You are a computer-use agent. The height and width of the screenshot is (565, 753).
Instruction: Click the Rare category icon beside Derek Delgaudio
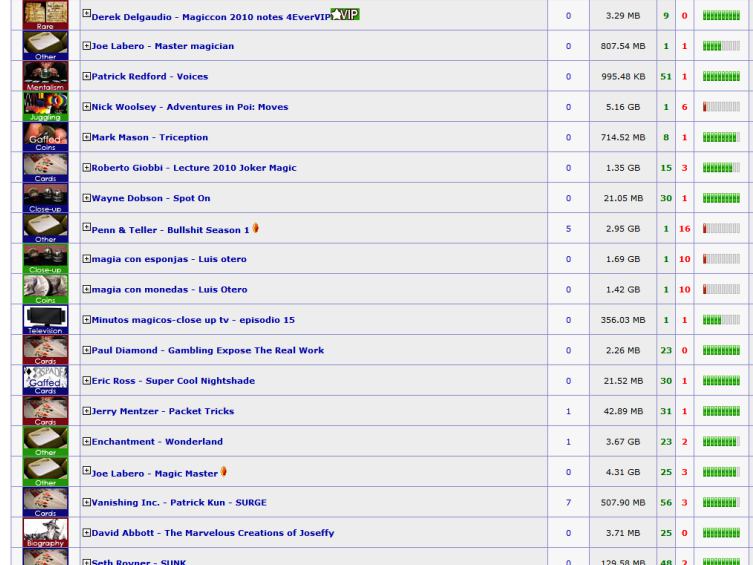pyautogui.click(x=46, y=15)
